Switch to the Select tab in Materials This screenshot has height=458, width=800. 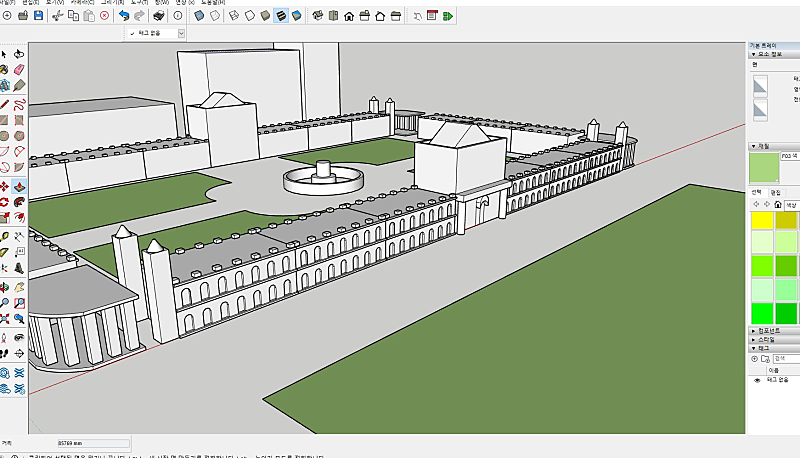757,191
